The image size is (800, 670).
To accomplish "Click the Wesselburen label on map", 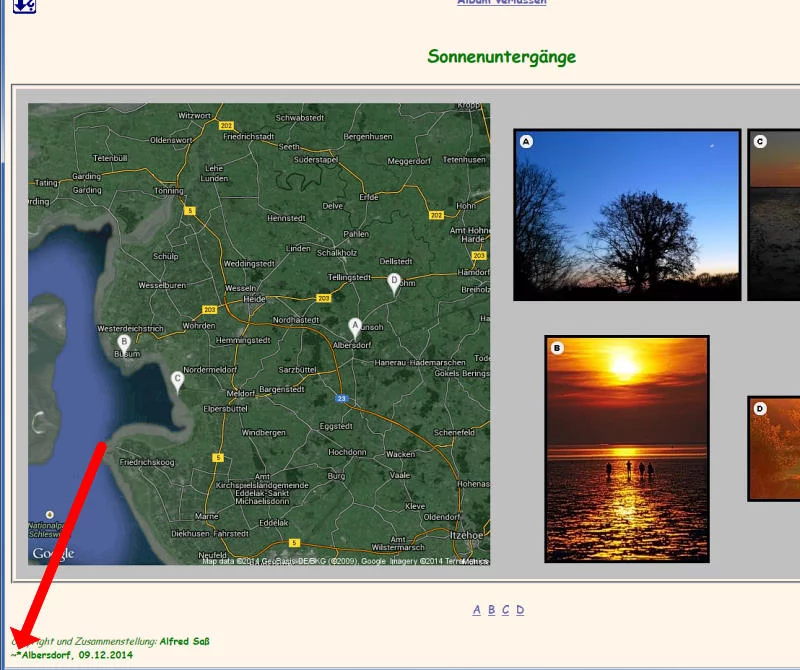I will [162, 285].
